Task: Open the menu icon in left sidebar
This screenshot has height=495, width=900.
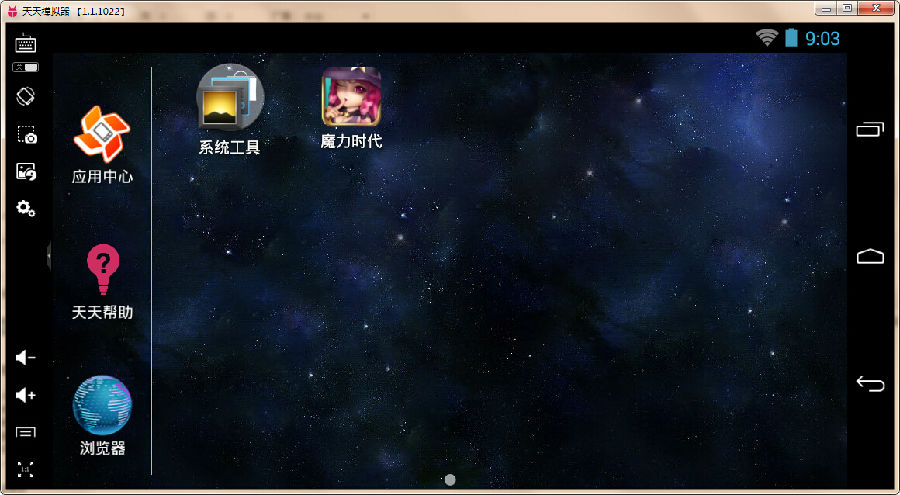Action: click(x=26, y=432)
